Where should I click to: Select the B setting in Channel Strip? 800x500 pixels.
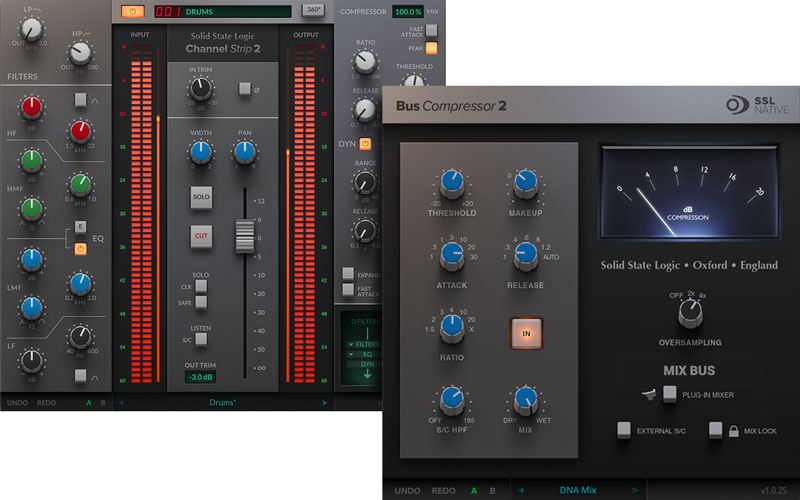[x=103, y=403]
